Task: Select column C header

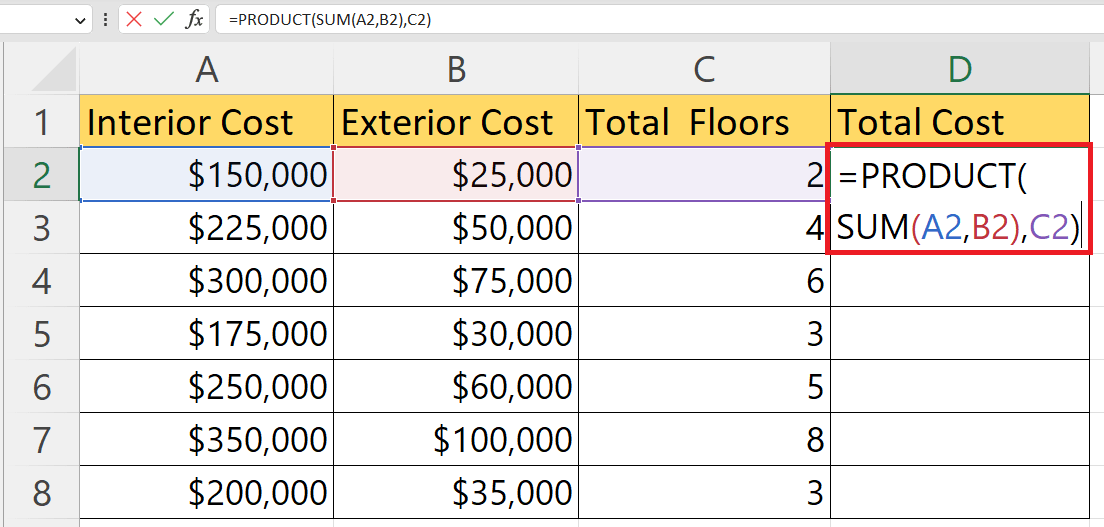Action: 704,69
